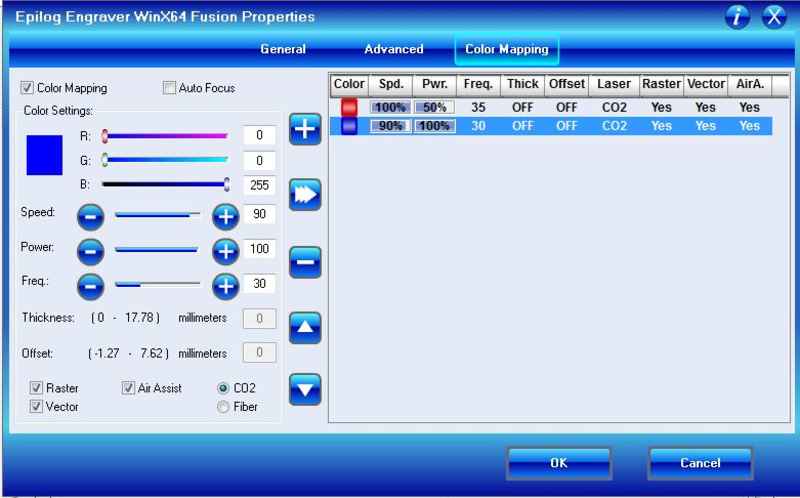Increase Speed with the plus button
This screenshot has width=800, height=498.
coord(226,217)
